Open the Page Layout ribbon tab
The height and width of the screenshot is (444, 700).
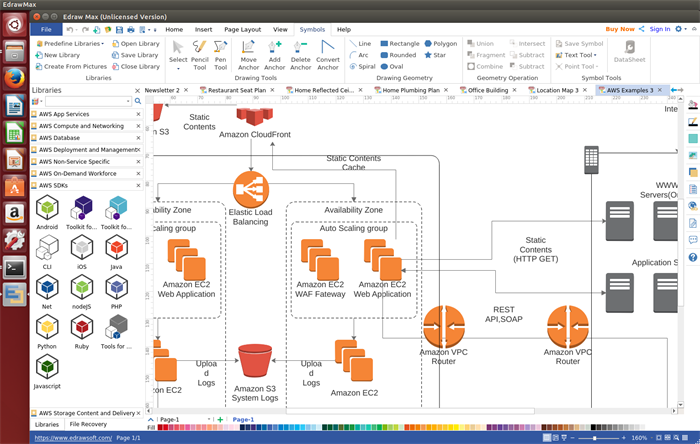[242, 30]
